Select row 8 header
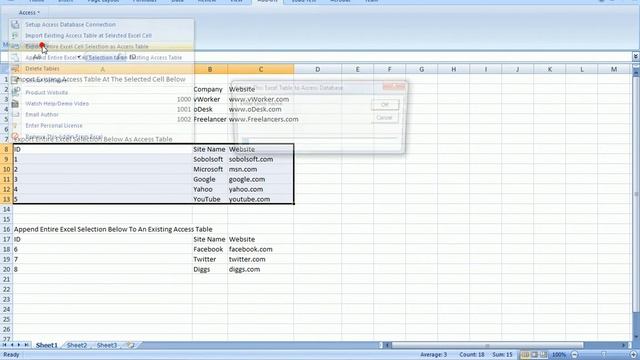 [x=6, y=149]
